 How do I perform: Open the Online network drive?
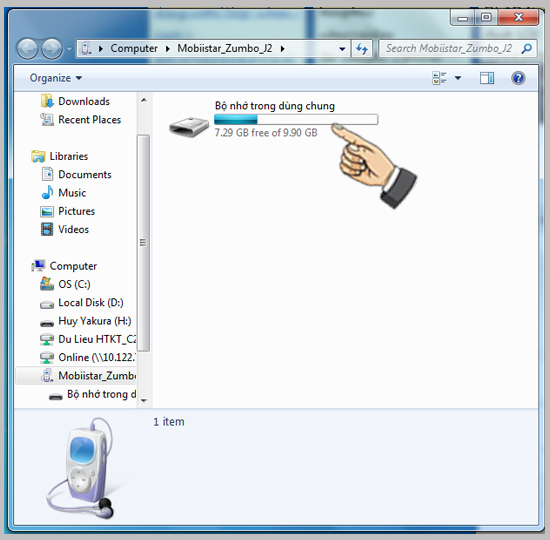tap(96, 357)
